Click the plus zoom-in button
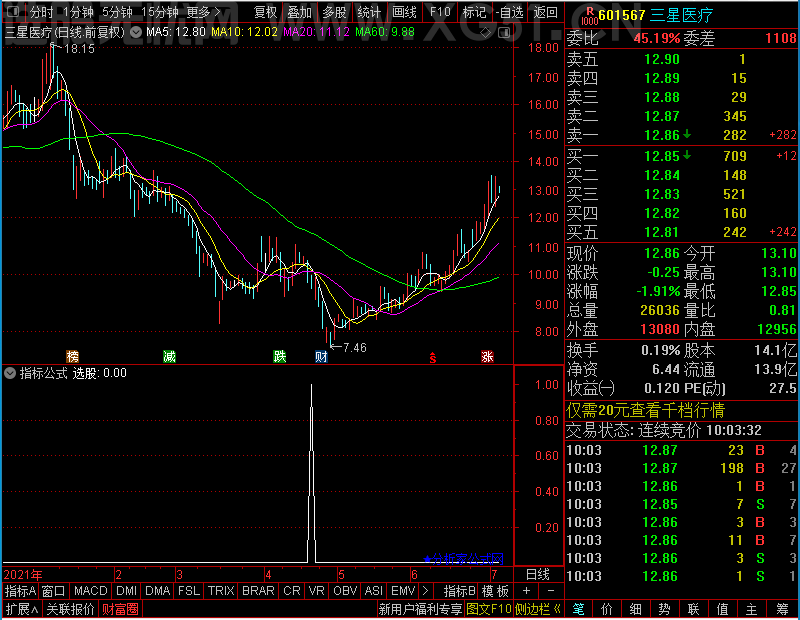 pyautogui.click(x=527, y=591)
